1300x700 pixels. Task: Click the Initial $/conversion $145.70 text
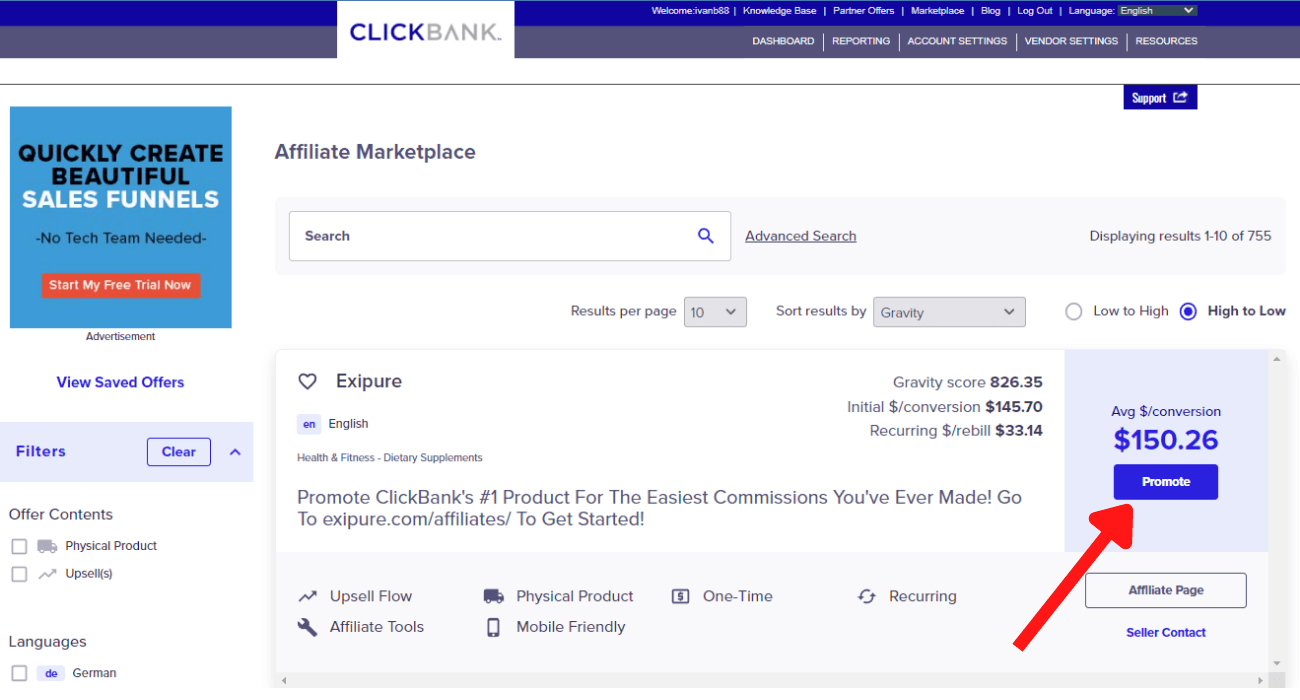coord(945,407)
